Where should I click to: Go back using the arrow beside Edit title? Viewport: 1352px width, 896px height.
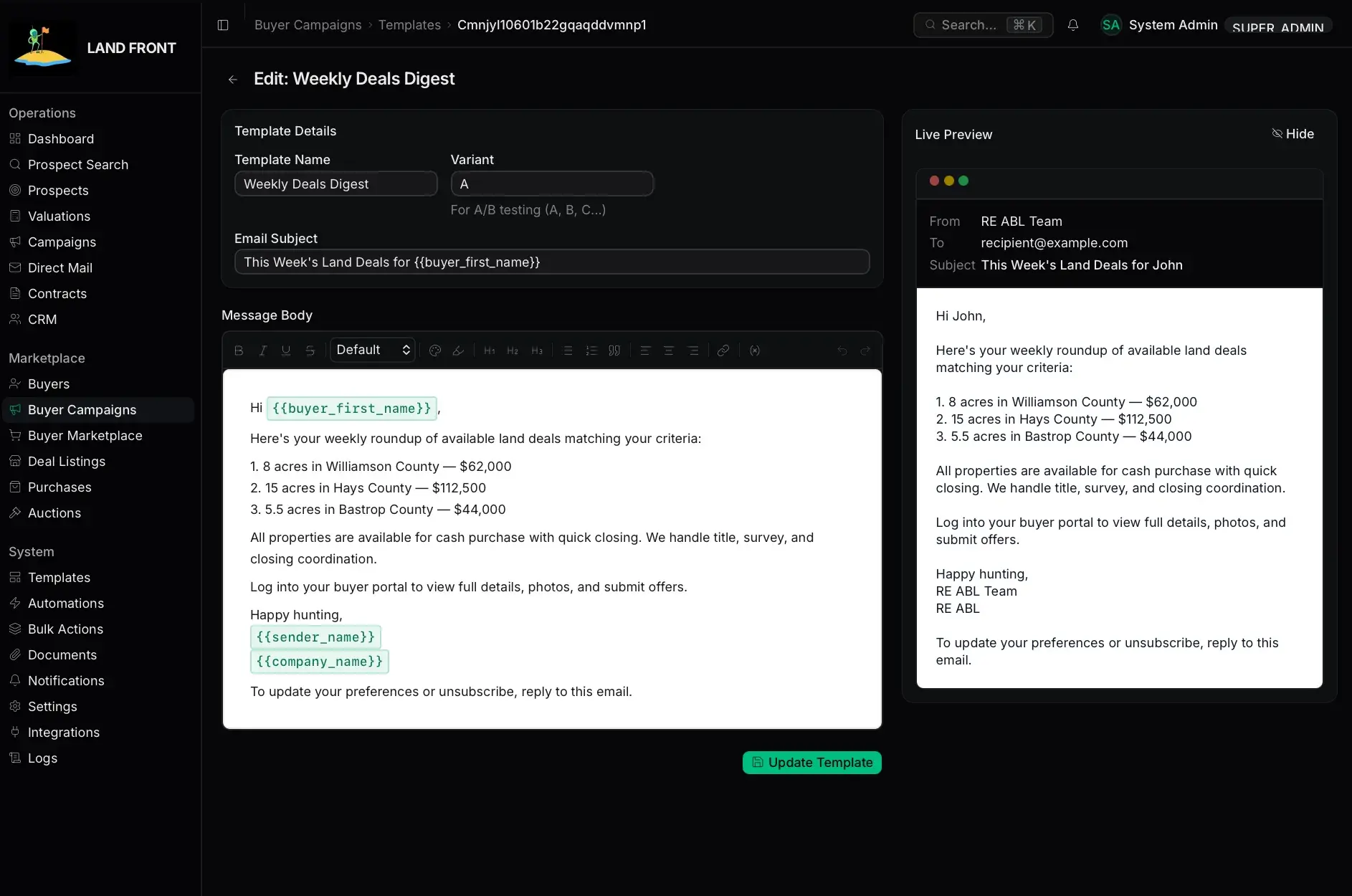pos(232,80)
